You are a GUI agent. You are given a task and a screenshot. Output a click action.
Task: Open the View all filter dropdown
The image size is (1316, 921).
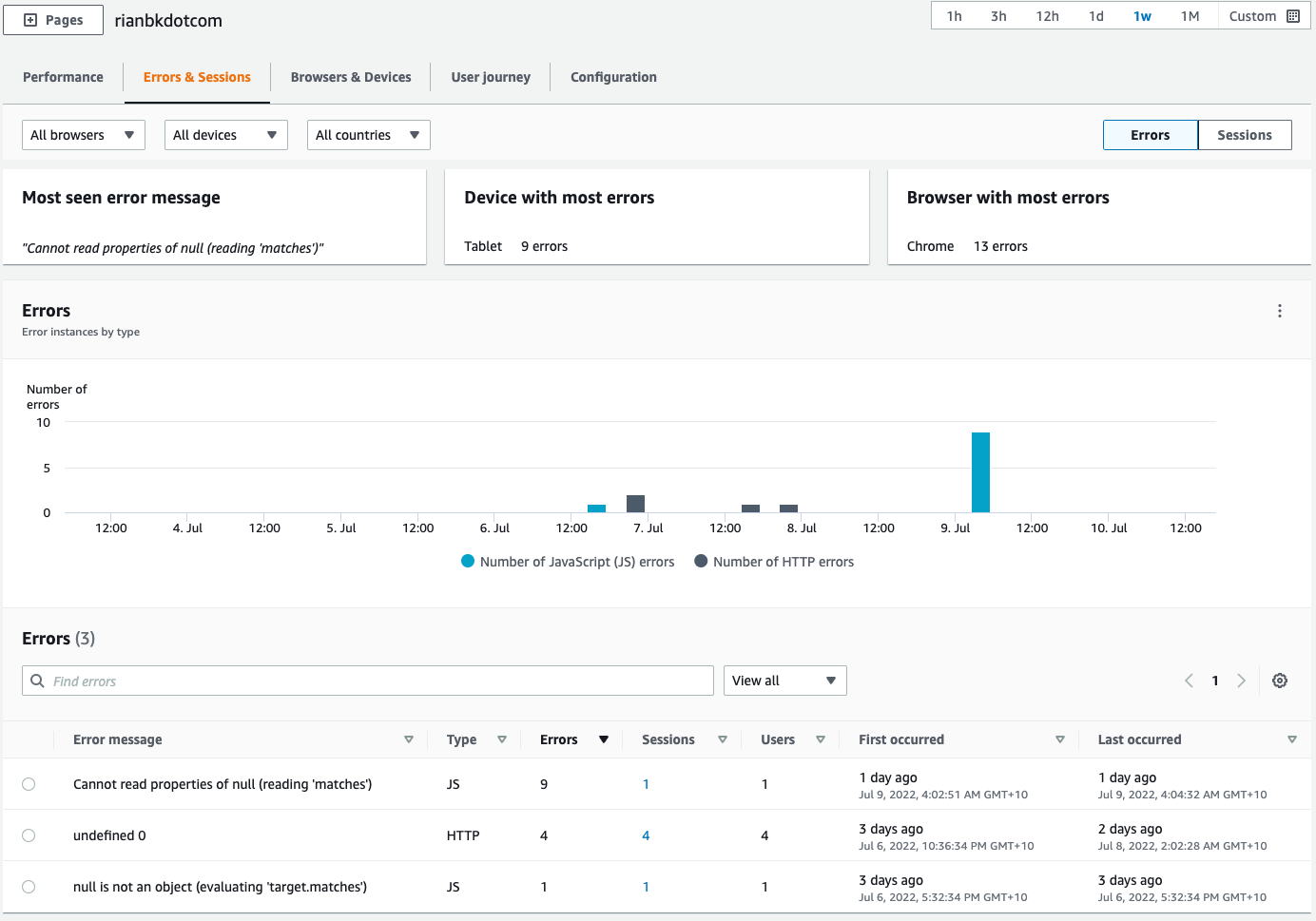[x=785, y=681]
